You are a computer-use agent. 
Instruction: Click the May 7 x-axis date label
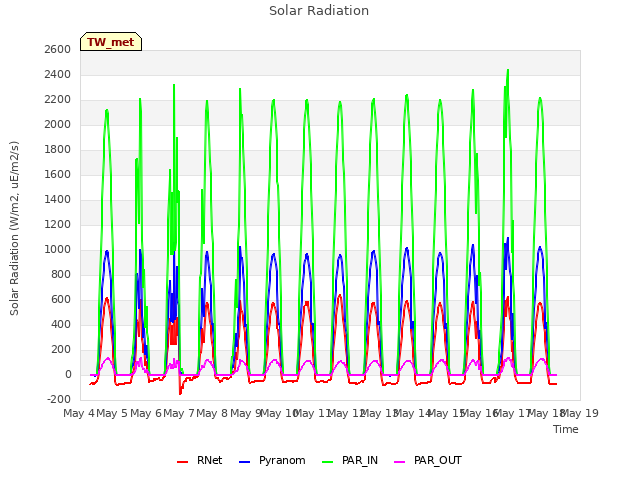(179, 413)
